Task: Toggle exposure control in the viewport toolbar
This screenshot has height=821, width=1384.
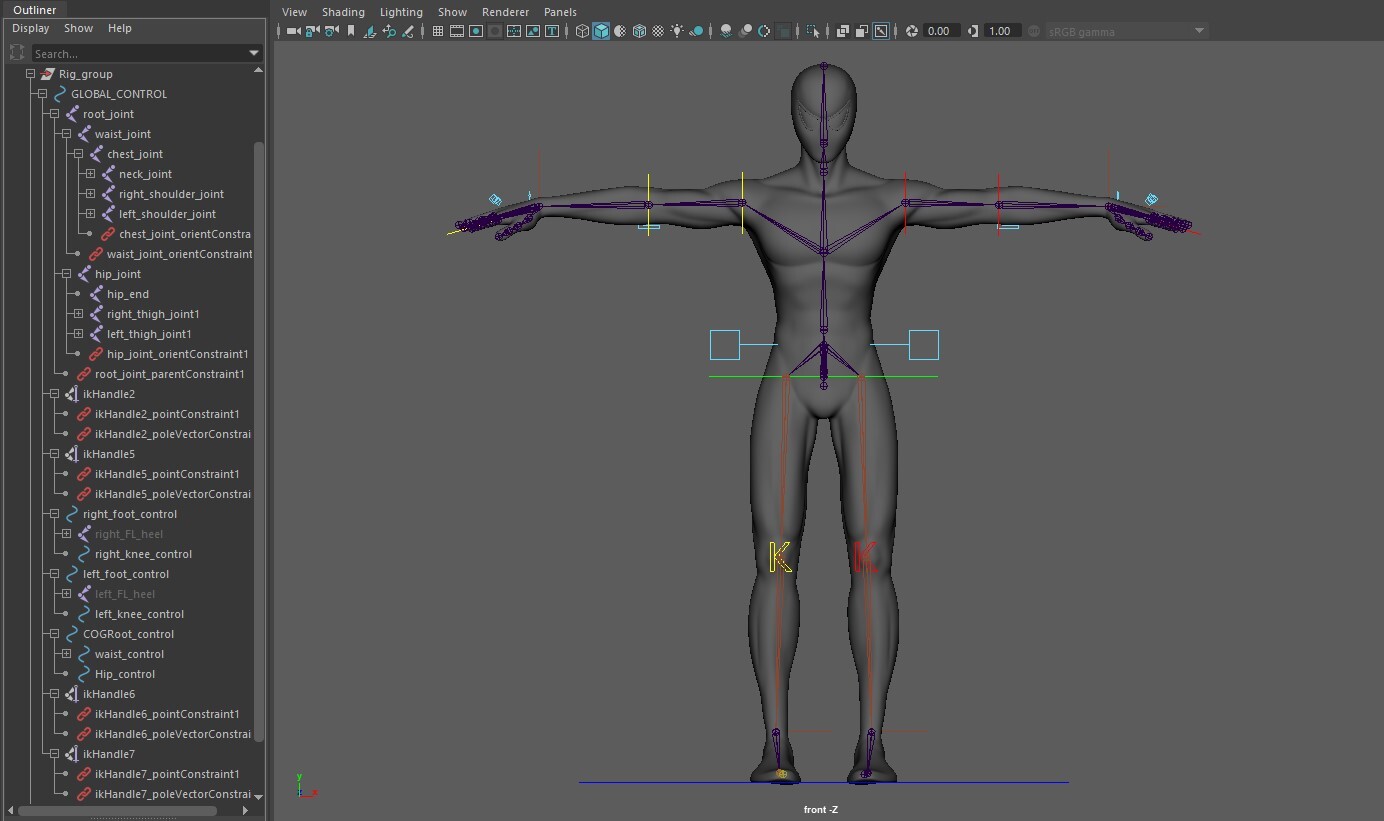Action: pyautogui.click(x=912, y=31)
